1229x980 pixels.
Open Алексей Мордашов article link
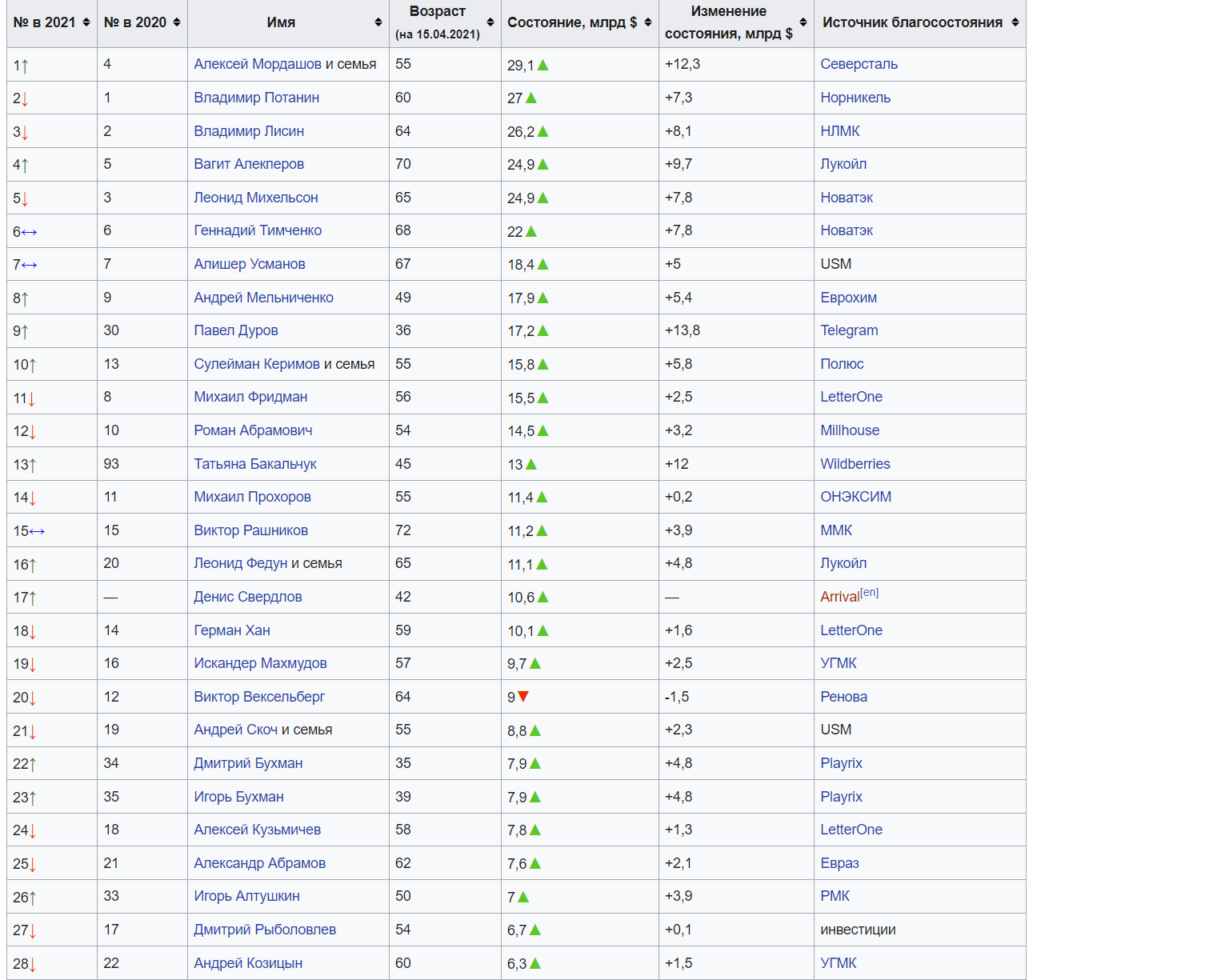pos(258,64)
